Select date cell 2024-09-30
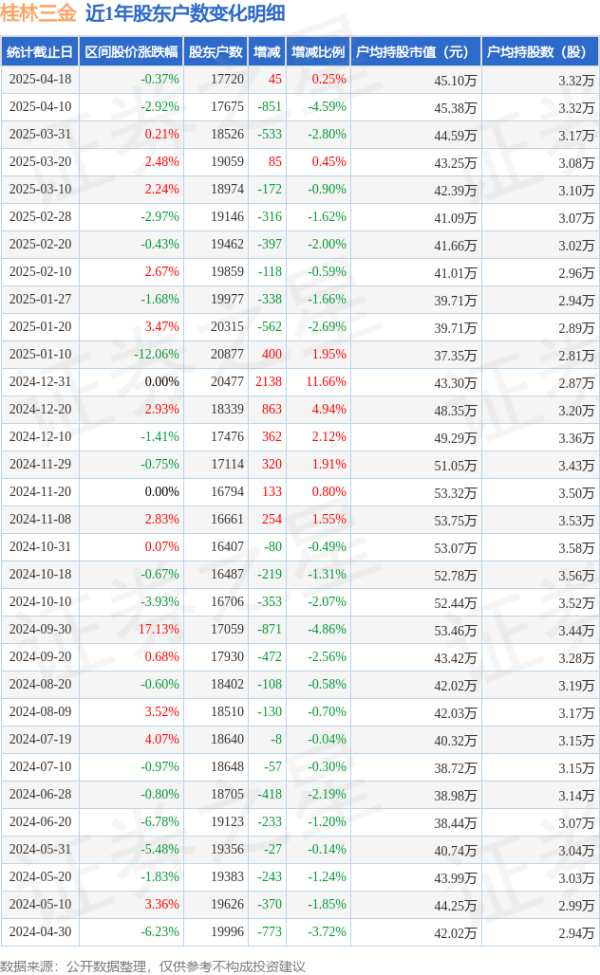This screenshot has width=600, height=975. pyautogui.click(x=40, y=629)
